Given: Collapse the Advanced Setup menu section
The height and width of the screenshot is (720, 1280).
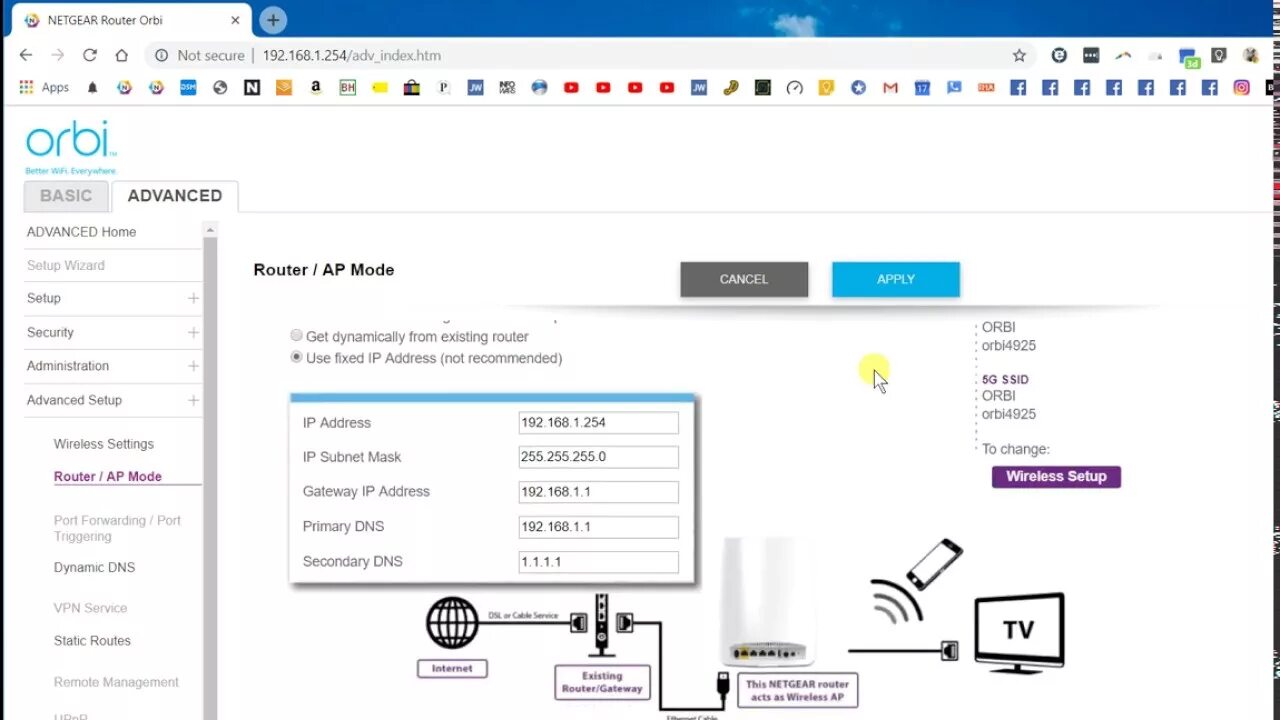Looking at the screenshot, I should tap(193, 400).
